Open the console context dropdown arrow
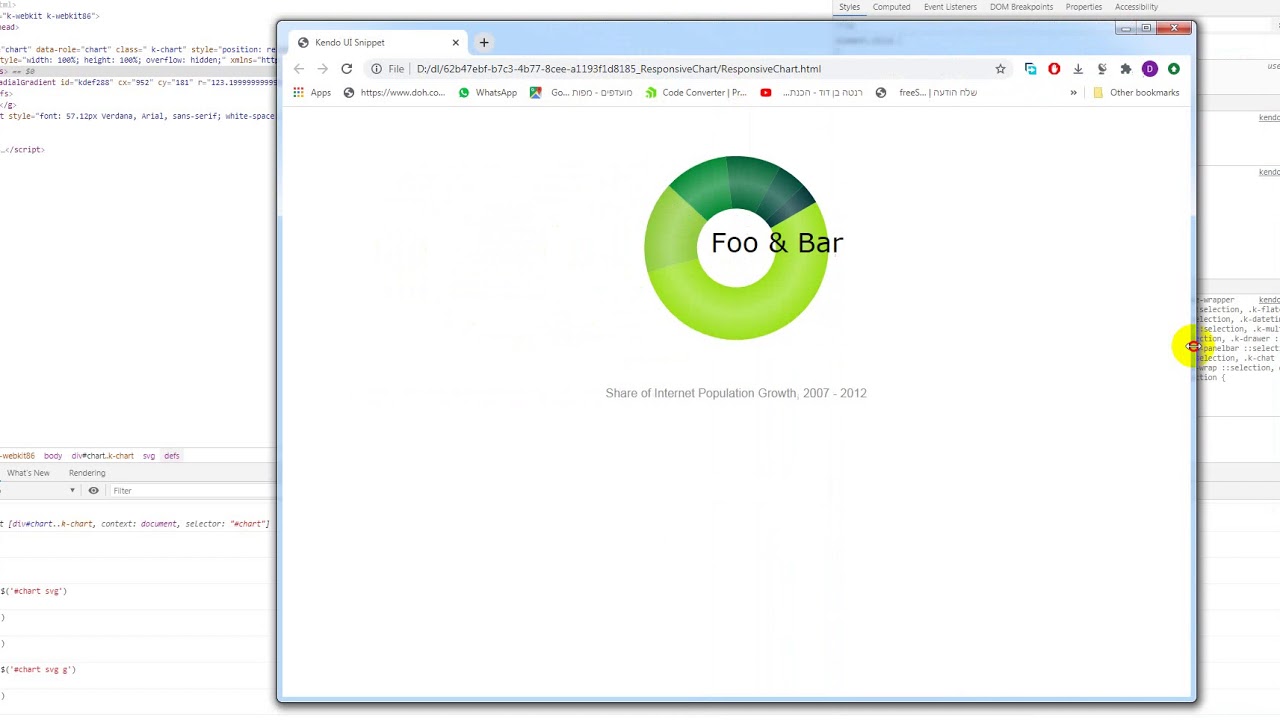Screen dimensions: 1280x720 (x=72, y=491)
